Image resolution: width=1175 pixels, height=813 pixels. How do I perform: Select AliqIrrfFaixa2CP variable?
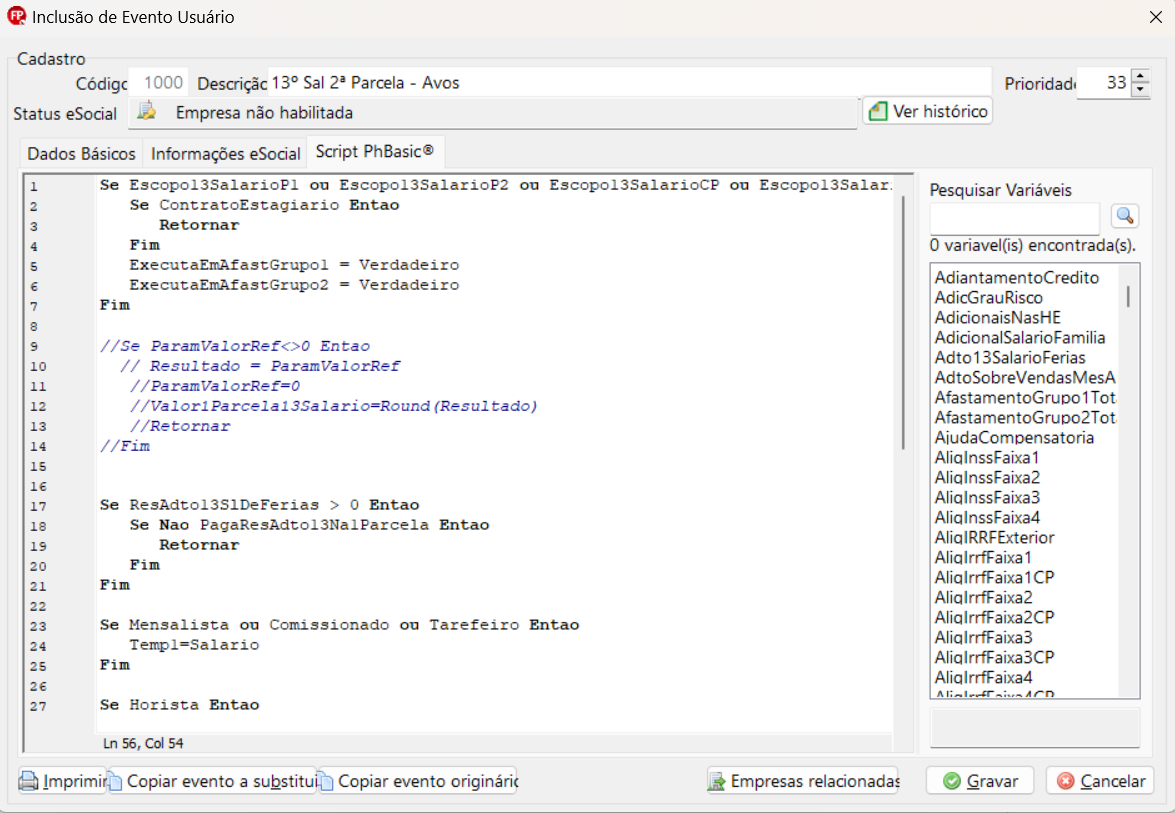click(994, 617)
